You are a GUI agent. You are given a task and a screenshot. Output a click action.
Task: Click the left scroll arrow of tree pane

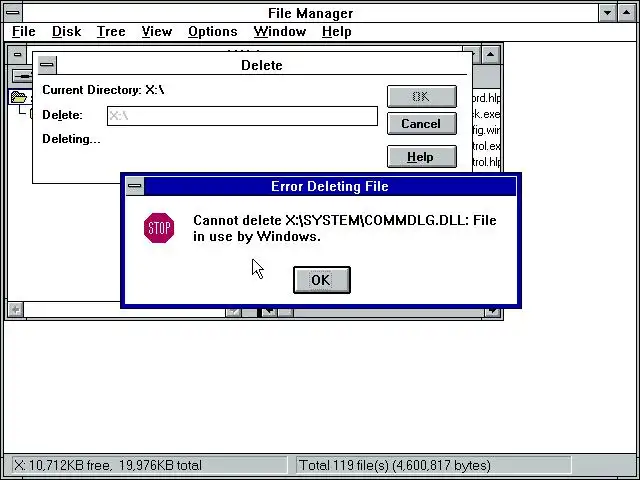16,310
